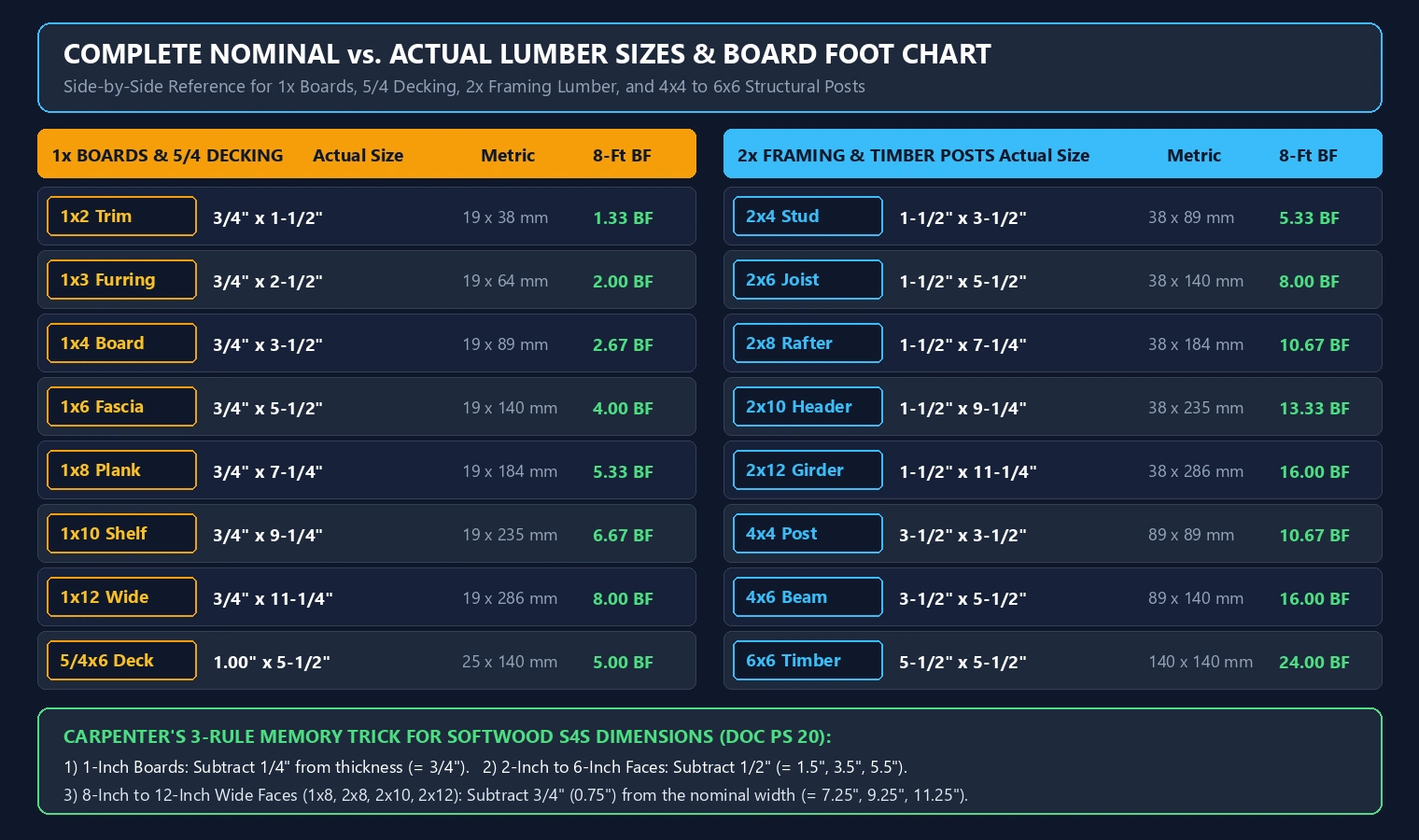Click the 1x12 Wide badge
The width and height of the screenshot is (1419, 840).
(121, 597)
